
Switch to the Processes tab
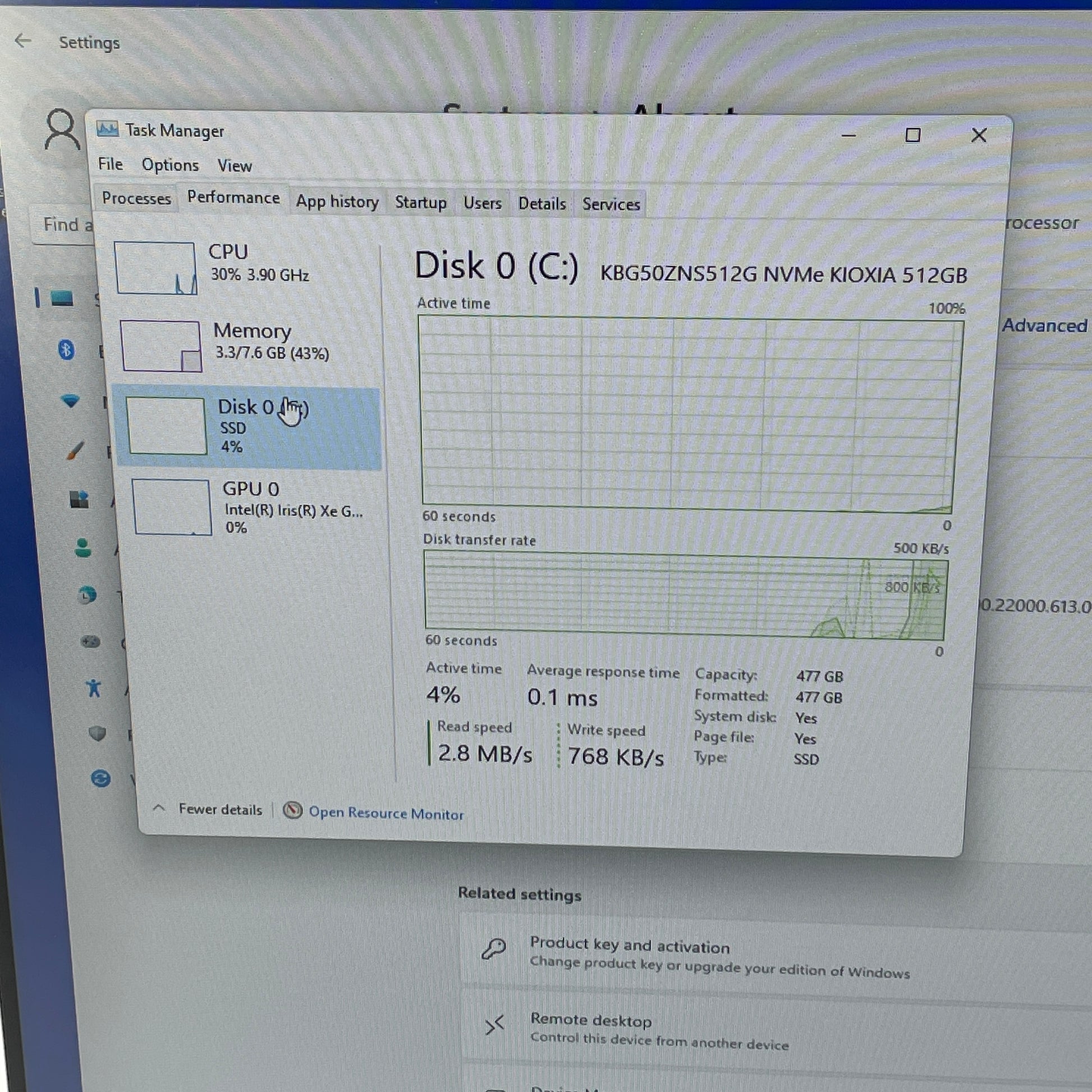(x=136, y=199)
